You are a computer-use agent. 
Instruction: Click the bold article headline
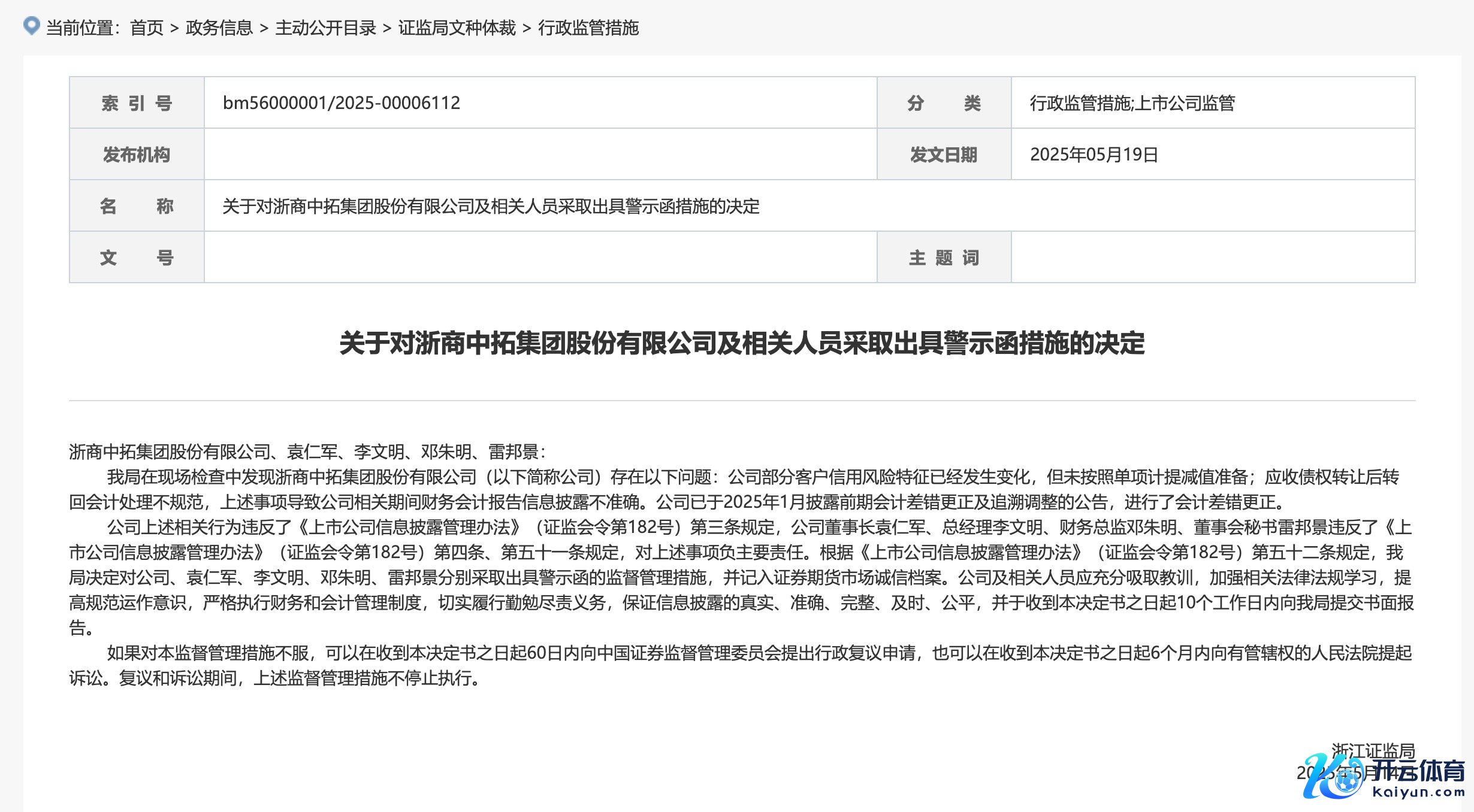(x=742, y=343)
